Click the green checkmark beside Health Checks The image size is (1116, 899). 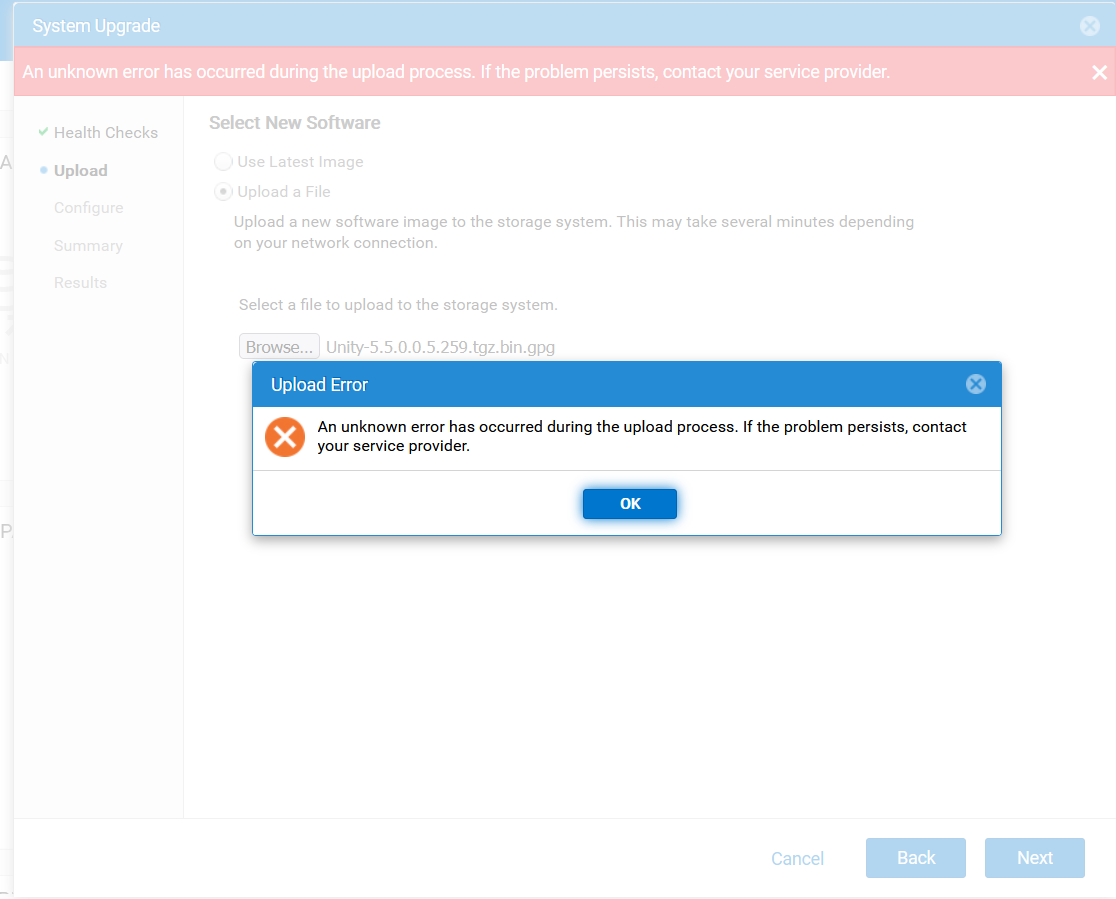[43, 131]
